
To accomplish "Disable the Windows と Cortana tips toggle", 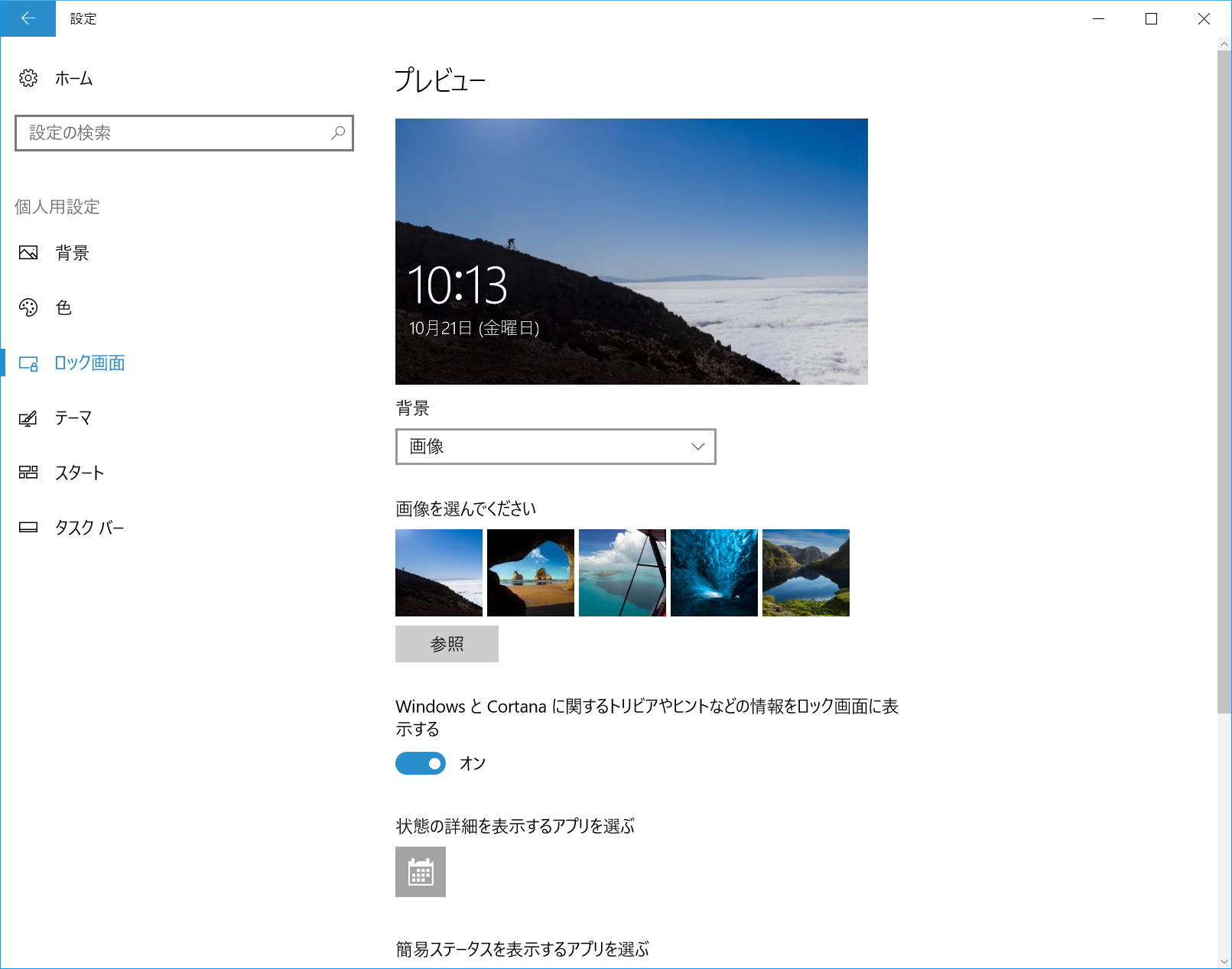I will (420, 763).
